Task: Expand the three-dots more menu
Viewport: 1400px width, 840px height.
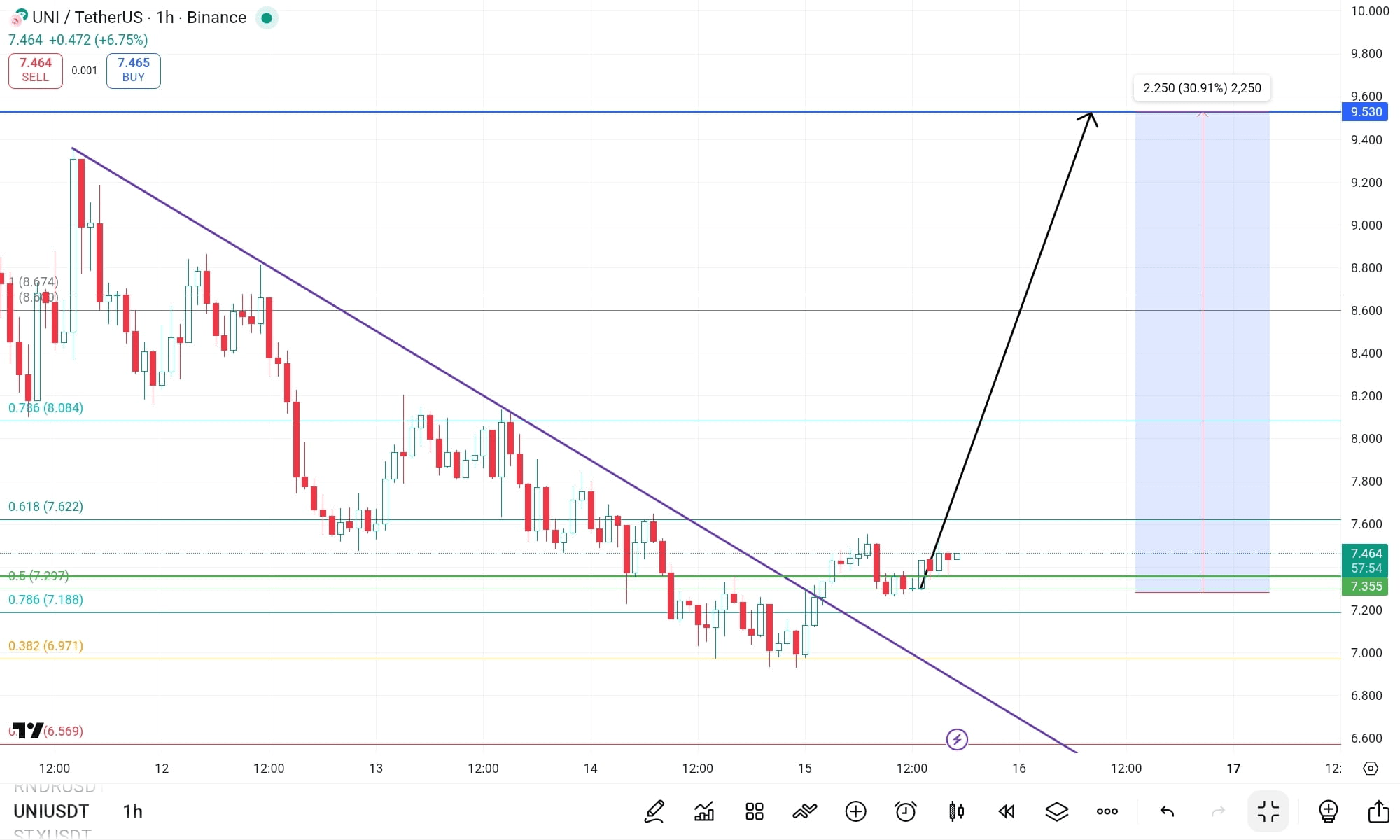Action: pos(1107,811)
